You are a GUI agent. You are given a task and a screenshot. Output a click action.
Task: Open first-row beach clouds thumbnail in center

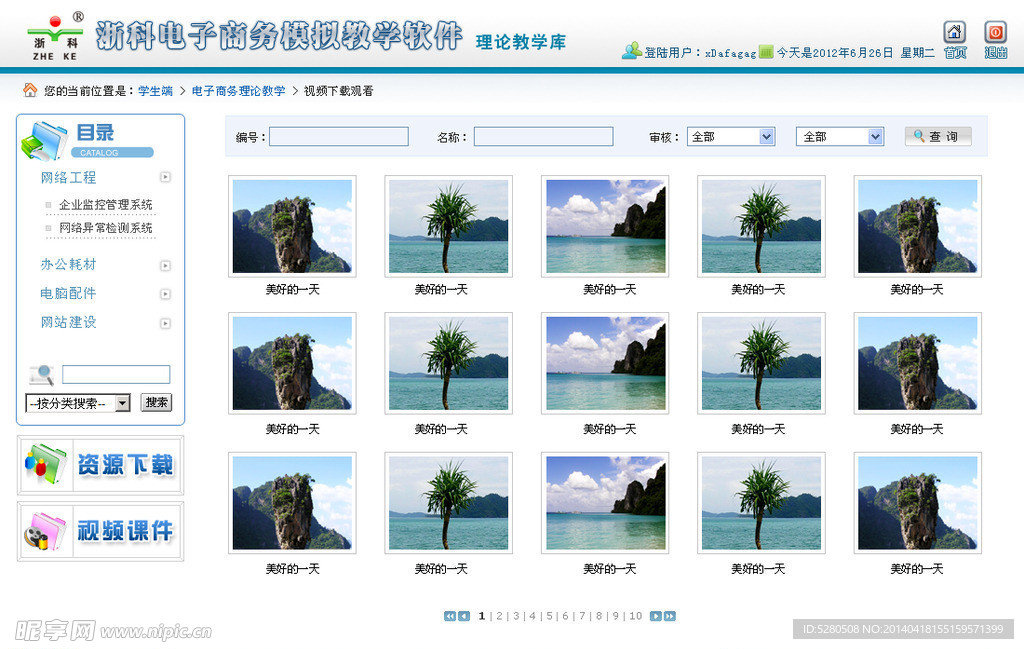[605, 226]
